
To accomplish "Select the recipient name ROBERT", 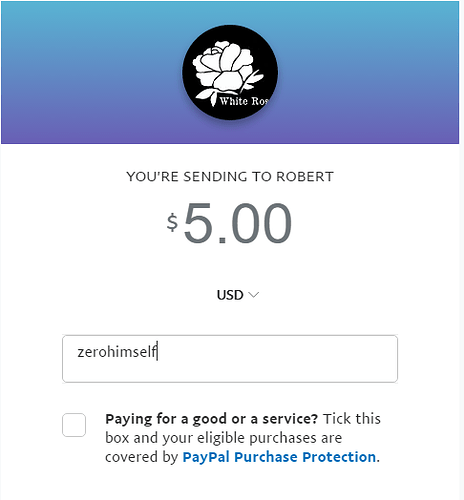I will (x=305, y=177).
